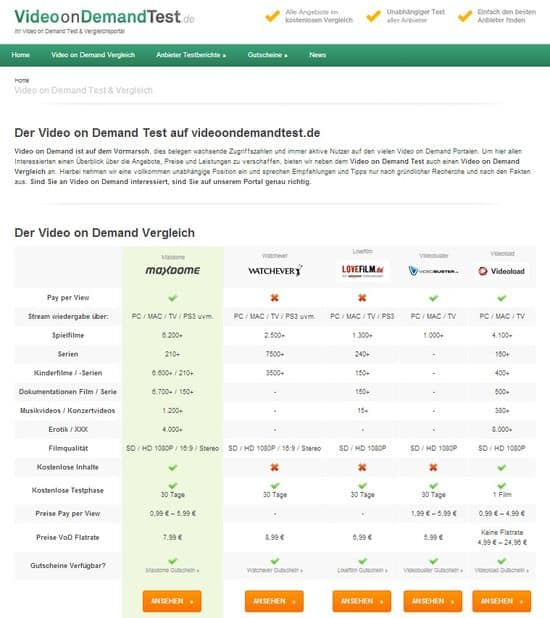Image resolution: width=550 pixels, height=618 pixels.
Task: Expand the Gutscheine dropdown menu
Action: click(x=267, y=55)
